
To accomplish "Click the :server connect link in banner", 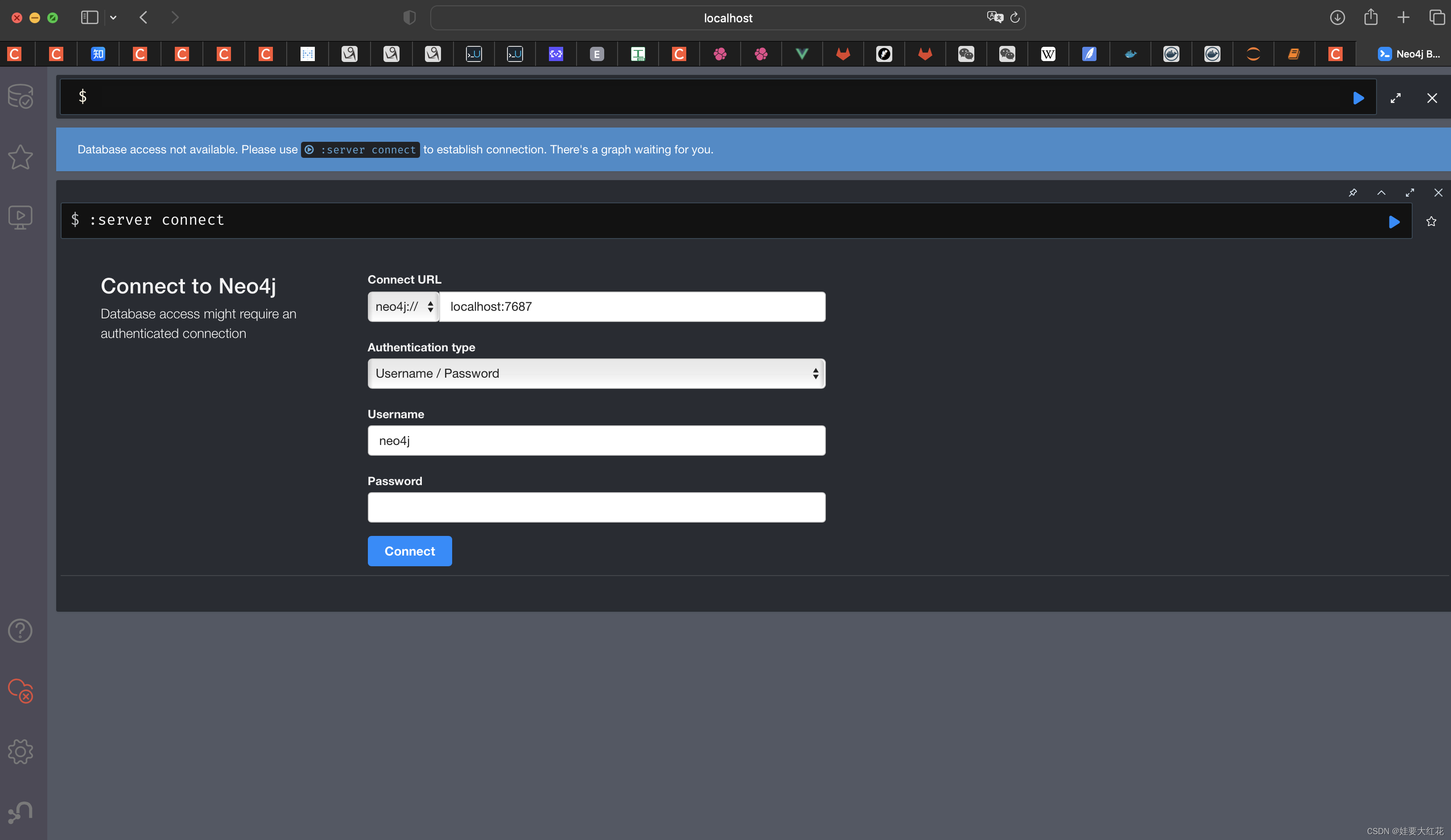I will tap(360, 150).
